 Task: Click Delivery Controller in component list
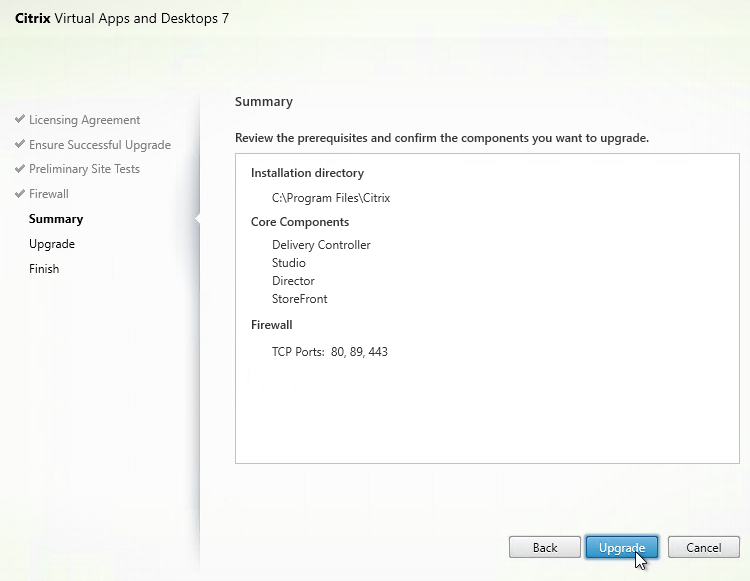pyautogui.click(x=321, y=245)
